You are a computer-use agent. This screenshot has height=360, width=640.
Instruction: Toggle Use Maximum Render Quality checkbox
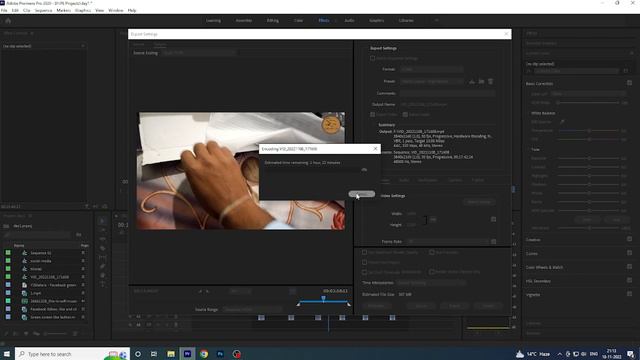(x=364, y=253)
